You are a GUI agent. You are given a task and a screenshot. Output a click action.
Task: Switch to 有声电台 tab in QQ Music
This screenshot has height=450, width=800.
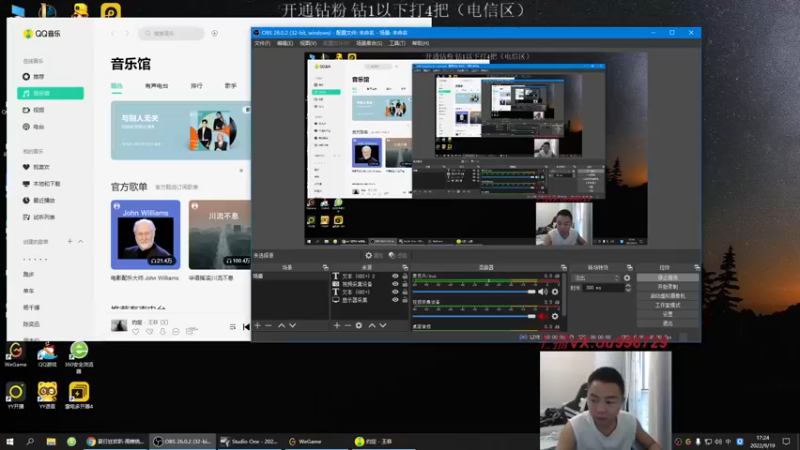[157, 86]
